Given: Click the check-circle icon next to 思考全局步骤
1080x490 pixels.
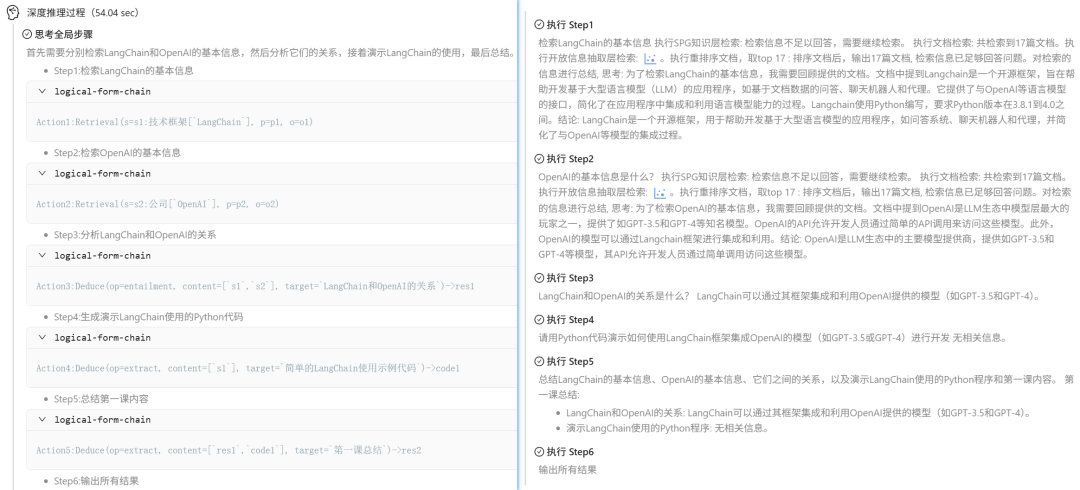Looking at the screenshot, I should click(28, 33).
